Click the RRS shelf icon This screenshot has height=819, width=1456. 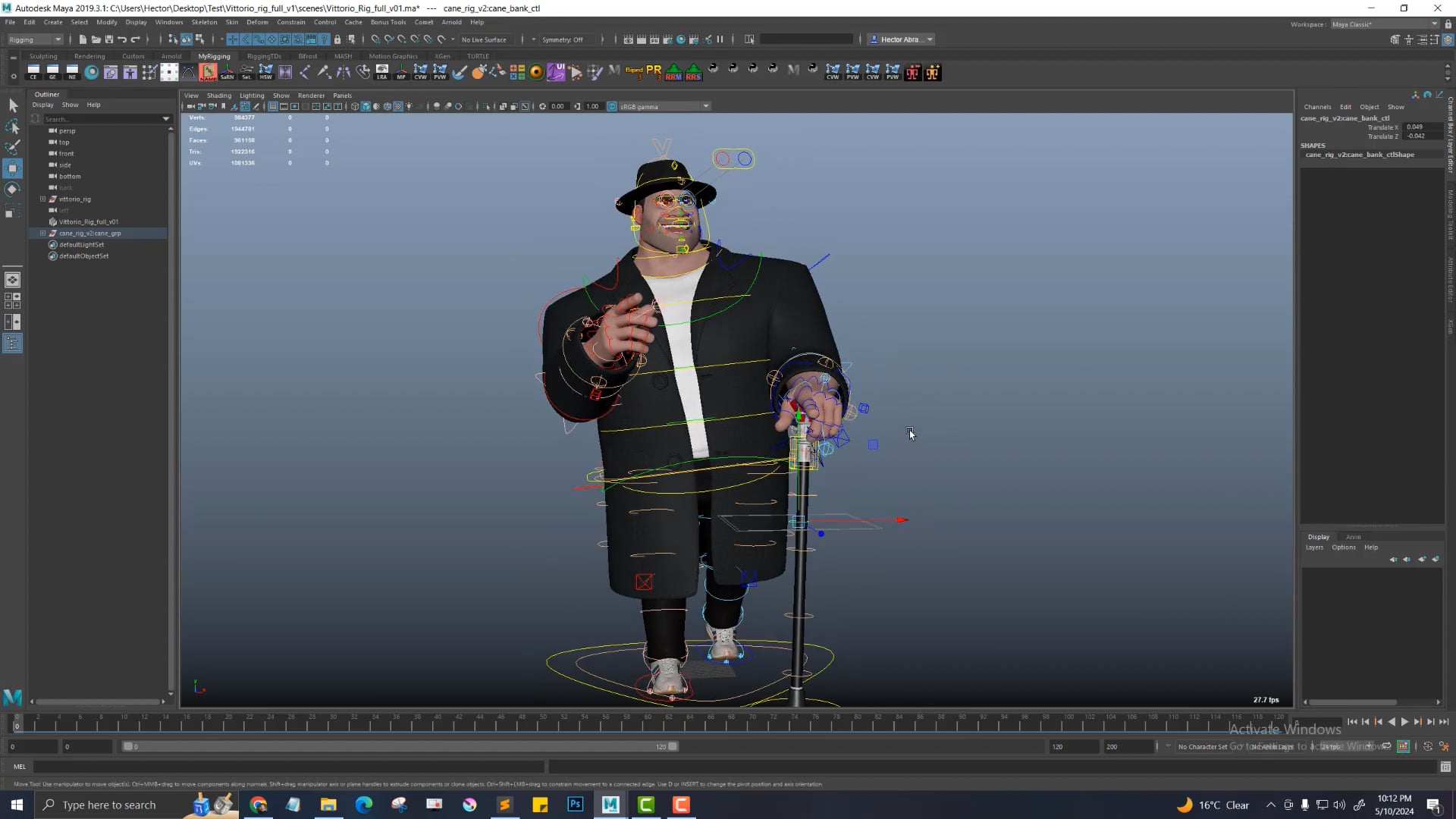click(x=694, y=73)
